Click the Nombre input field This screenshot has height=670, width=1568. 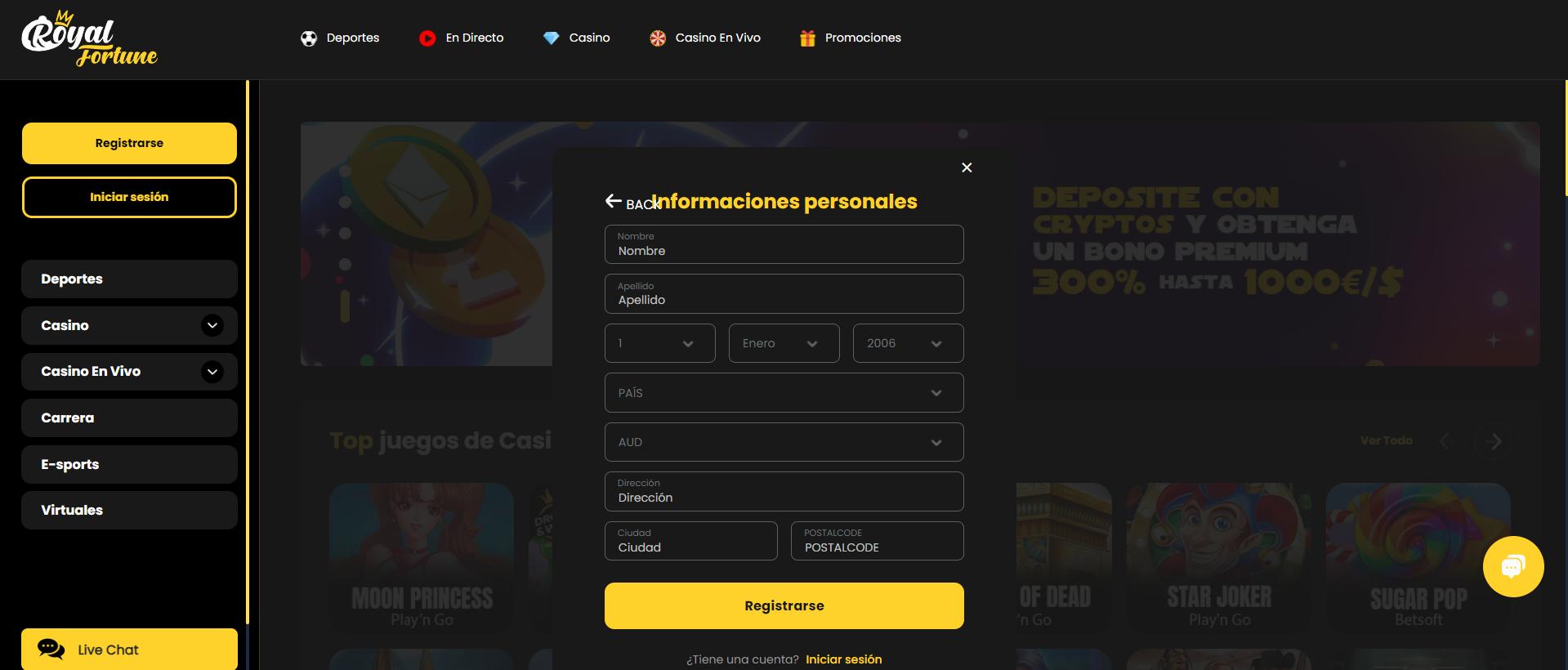pyautogui.click(x=784, y=244)
